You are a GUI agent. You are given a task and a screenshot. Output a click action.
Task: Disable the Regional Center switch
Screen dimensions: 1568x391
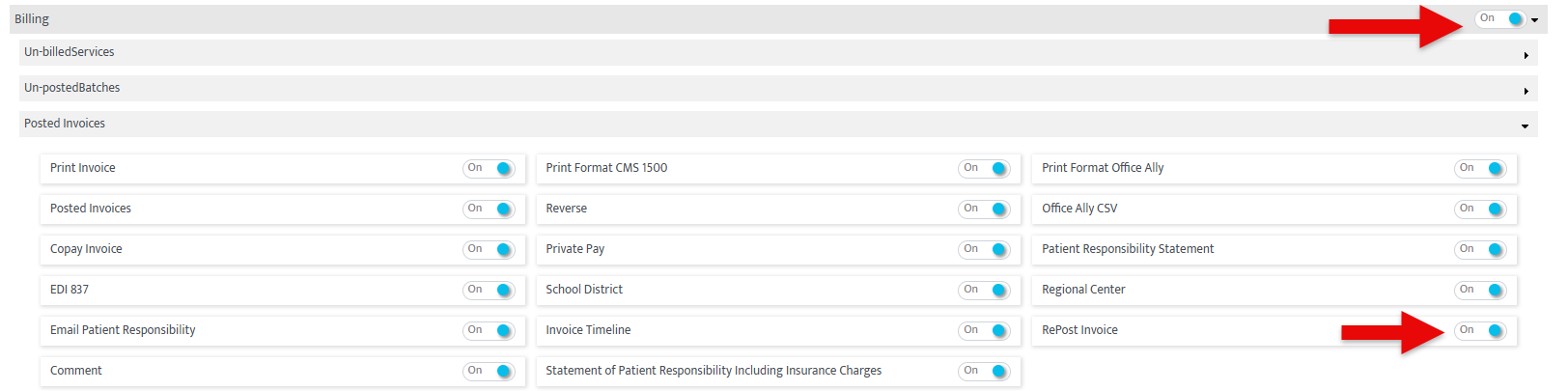1480,291
